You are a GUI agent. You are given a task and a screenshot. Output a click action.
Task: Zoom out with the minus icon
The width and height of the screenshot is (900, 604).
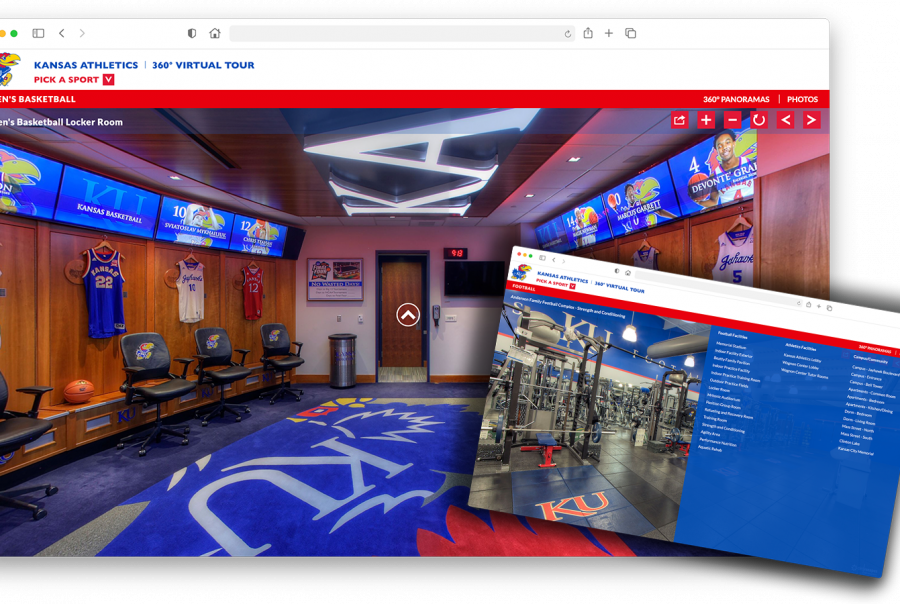pos(732,120)
